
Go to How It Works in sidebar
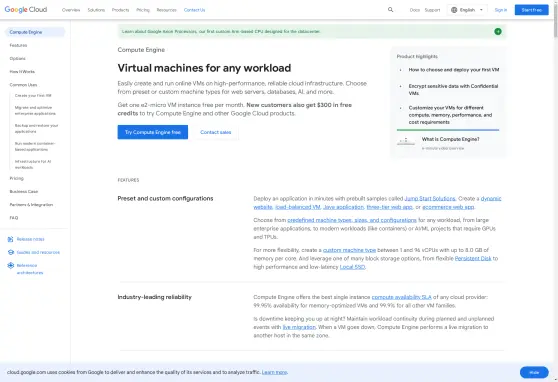click(22, 72)
